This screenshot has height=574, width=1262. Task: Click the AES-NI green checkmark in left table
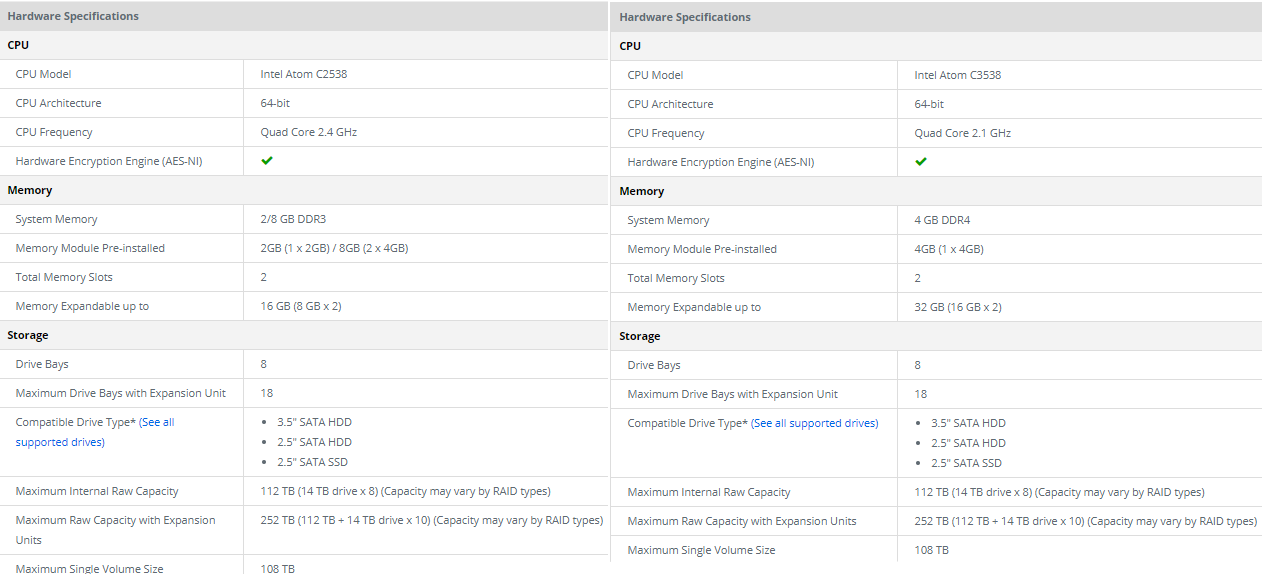click(267, 160)
